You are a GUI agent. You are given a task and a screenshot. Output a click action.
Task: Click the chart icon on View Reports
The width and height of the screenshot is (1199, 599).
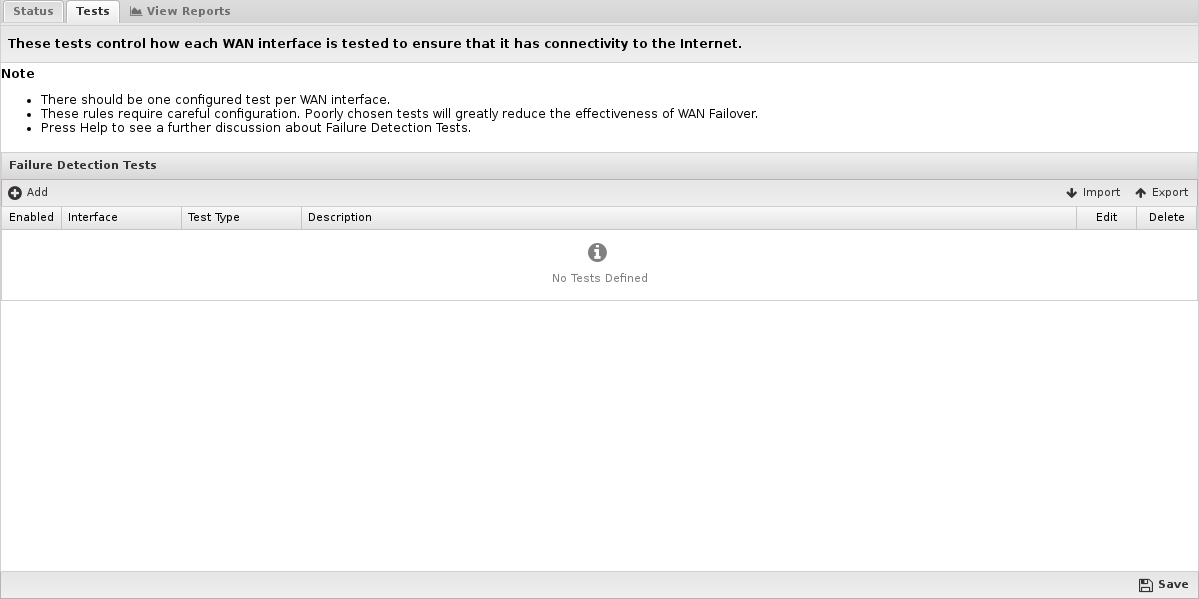(136, 12)
